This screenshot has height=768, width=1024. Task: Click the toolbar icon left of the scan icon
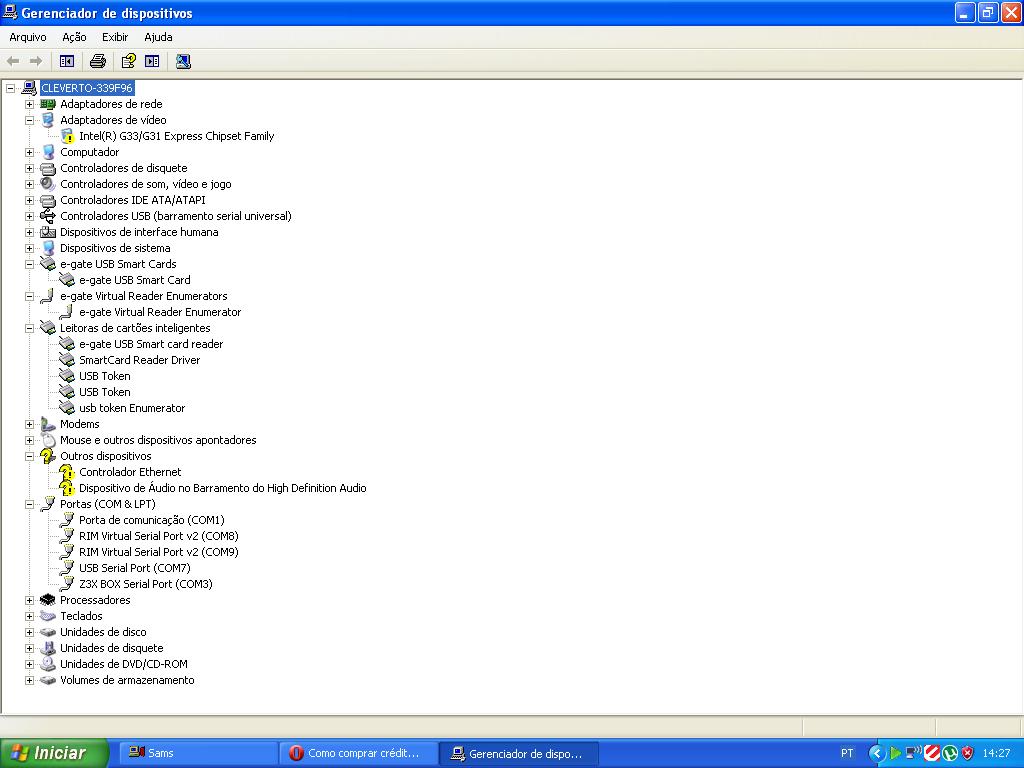152,61
